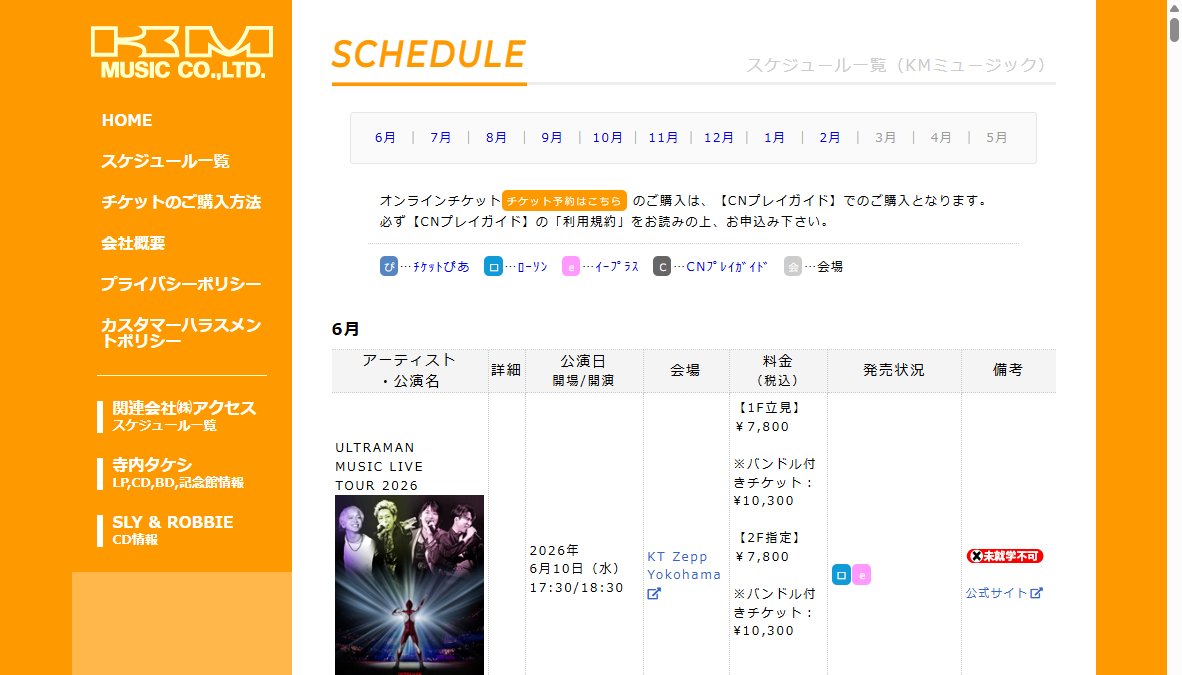
Task: Jump to 12月 in the month navigation
Action: (x=719, y=137)
